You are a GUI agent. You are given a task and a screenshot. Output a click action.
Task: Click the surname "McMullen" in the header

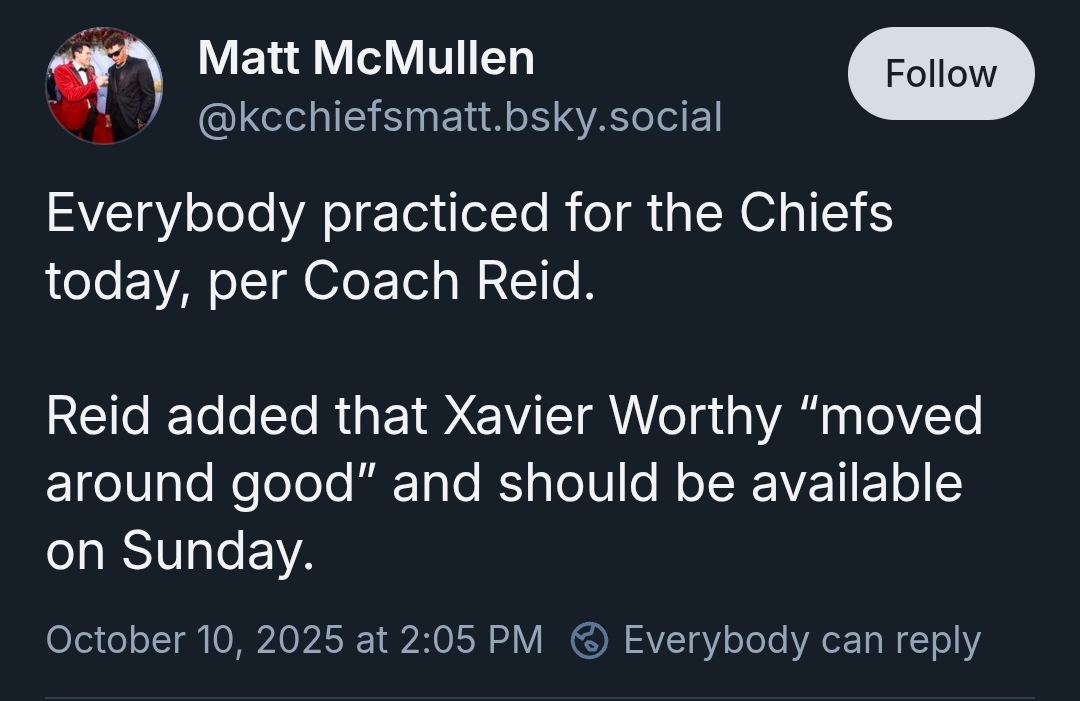click(x=424, y=57)
